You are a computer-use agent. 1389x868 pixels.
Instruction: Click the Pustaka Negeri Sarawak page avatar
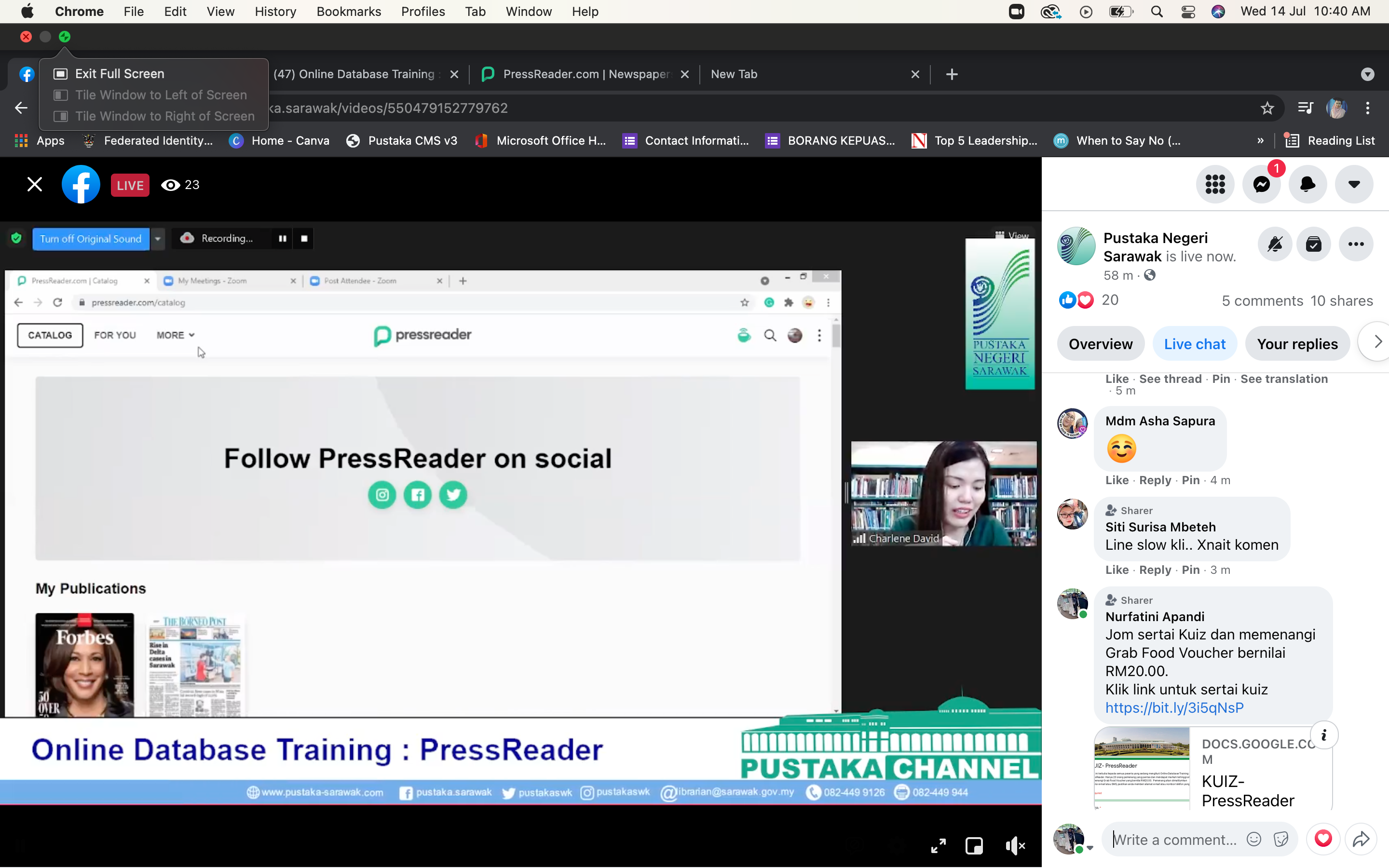(x=1076, y=246)
